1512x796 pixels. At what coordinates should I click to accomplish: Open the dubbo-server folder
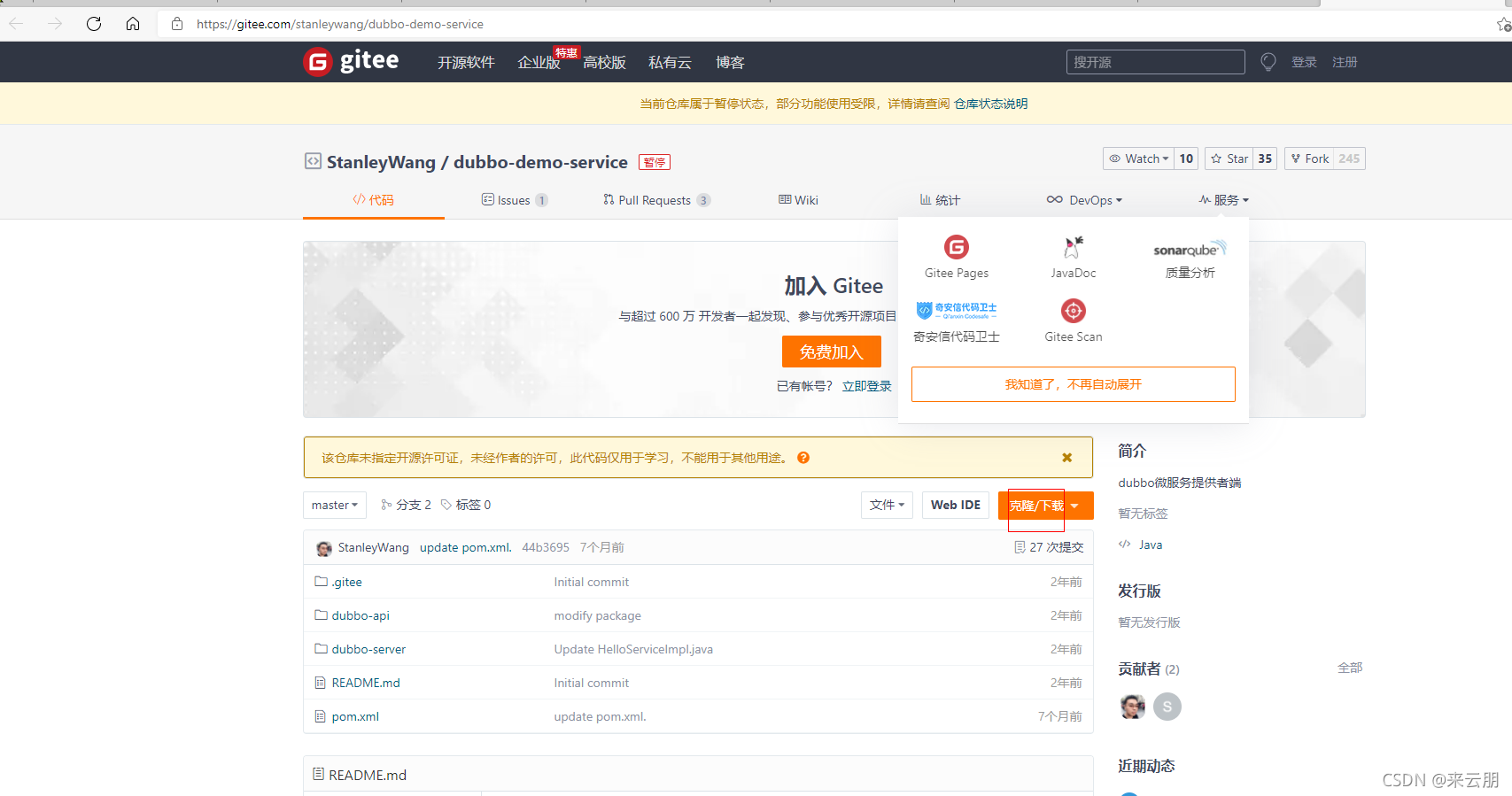368,649
